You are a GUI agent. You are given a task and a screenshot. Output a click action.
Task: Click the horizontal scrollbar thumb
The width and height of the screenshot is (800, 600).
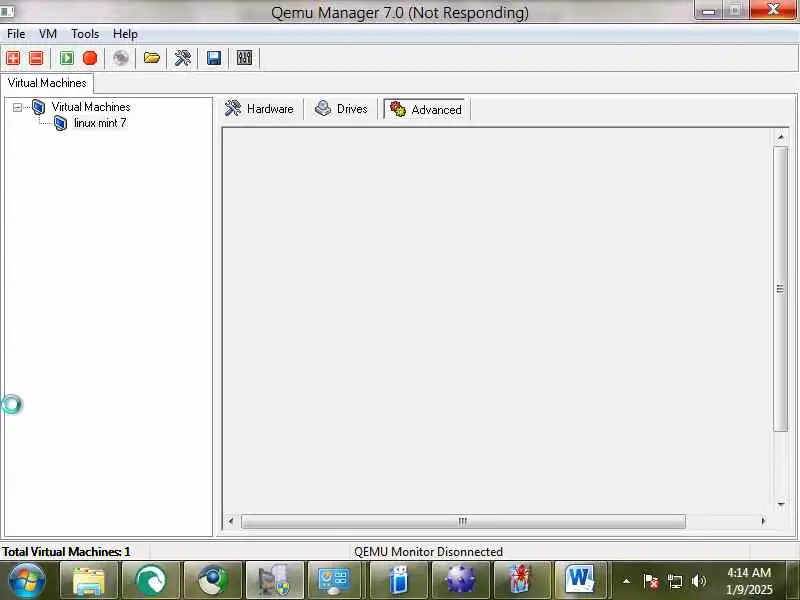tap(463, 521)
